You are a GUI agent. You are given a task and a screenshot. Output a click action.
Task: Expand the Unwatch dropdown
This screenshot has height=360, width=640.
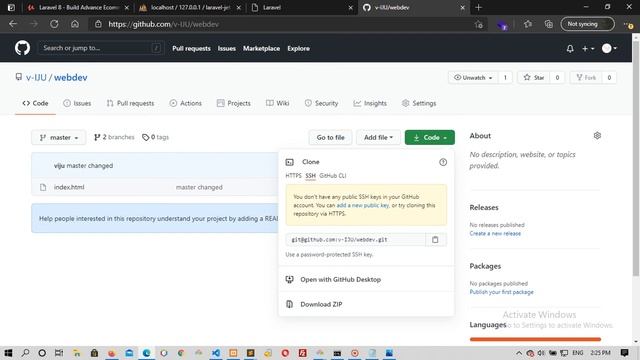click(x=473, y=78)
